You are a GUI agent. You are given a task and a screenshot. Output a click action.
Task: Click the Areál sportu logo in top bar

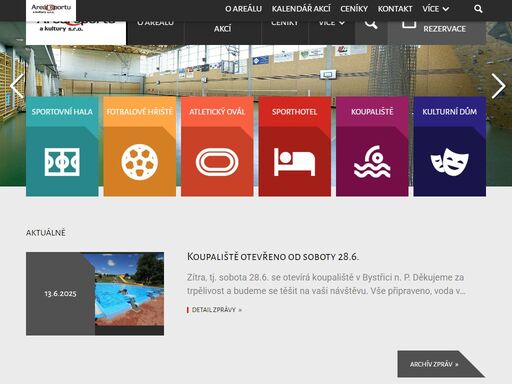51,9
